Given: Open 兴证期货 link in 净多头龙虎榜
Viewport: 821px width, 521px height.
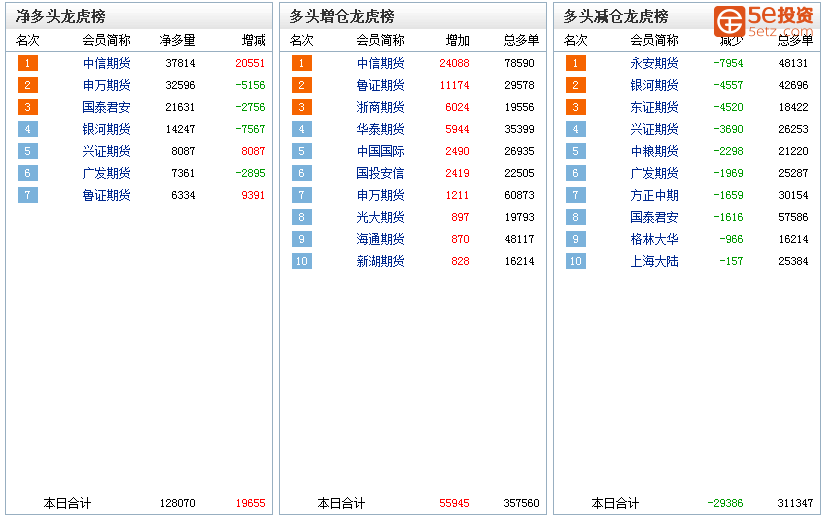Looking at the screenshot, I should pos(106,151).
